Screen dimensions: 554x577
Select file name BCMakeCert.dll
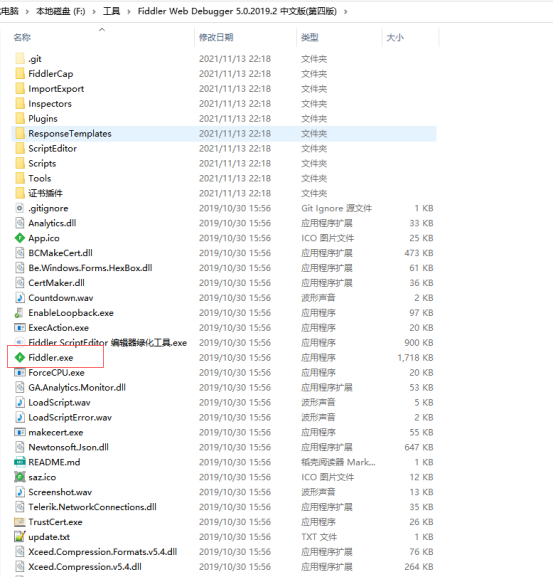[x=60, y=253]
